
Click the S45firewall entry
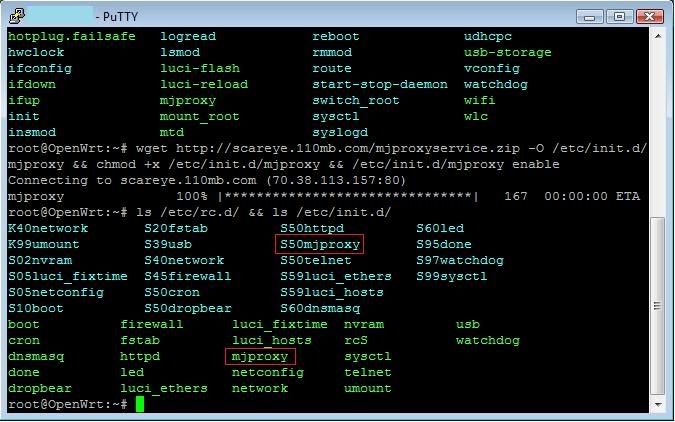(188, 276)
